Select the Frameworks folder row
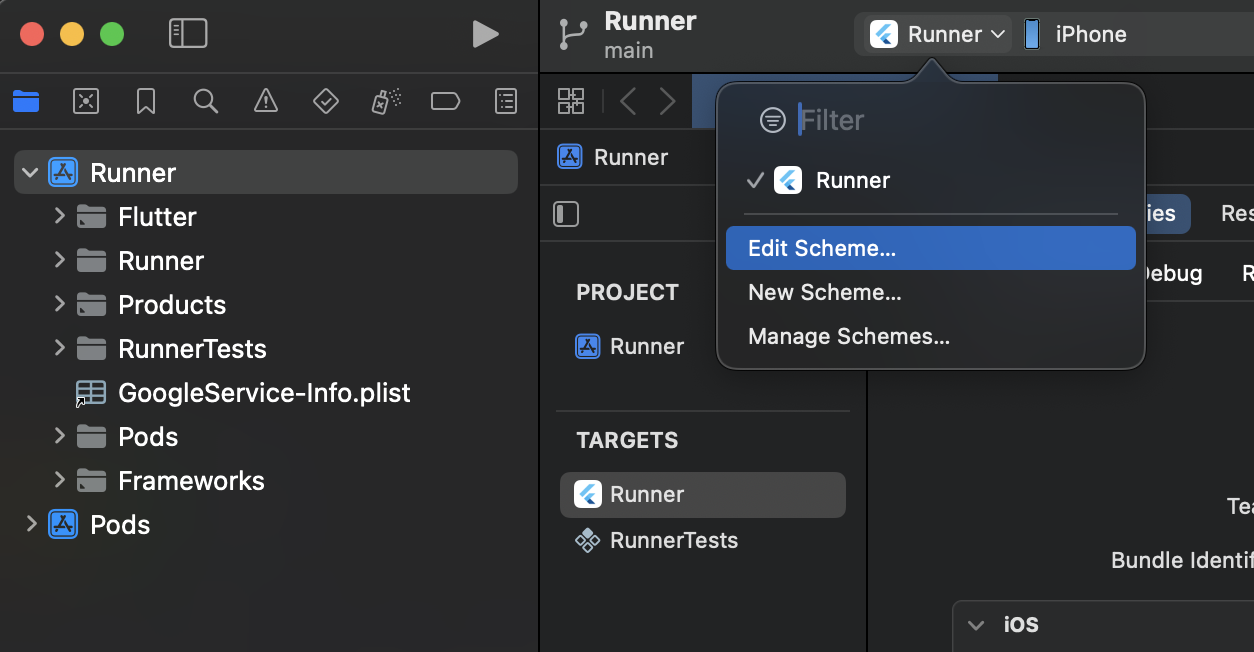1254x652 pixels. (x=266, y=481)
